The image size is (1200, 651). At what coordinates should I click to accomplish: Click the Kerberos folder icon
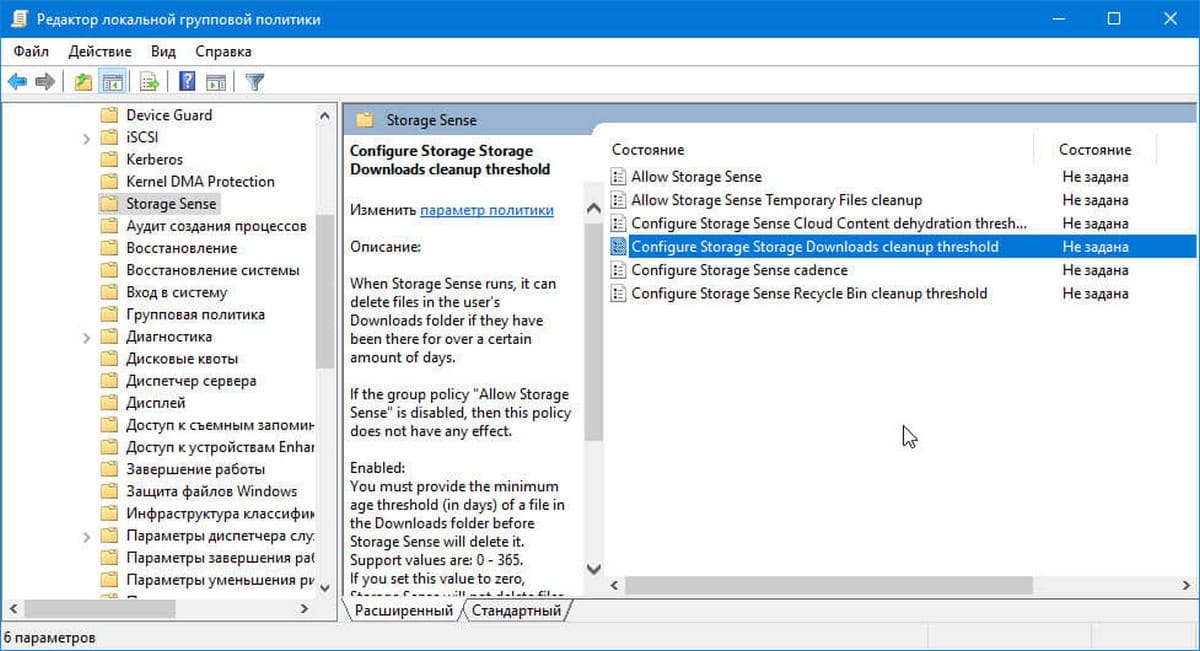(109, 159)
